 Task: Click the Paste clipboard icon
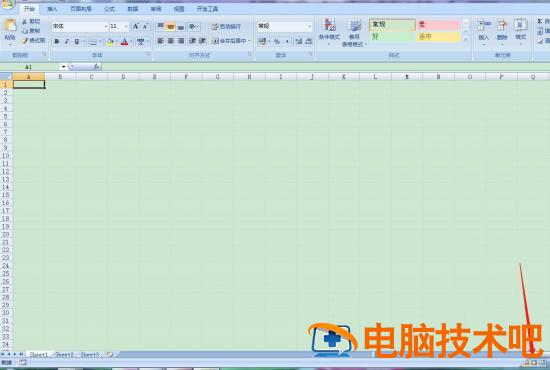click(x=10, y=25)
